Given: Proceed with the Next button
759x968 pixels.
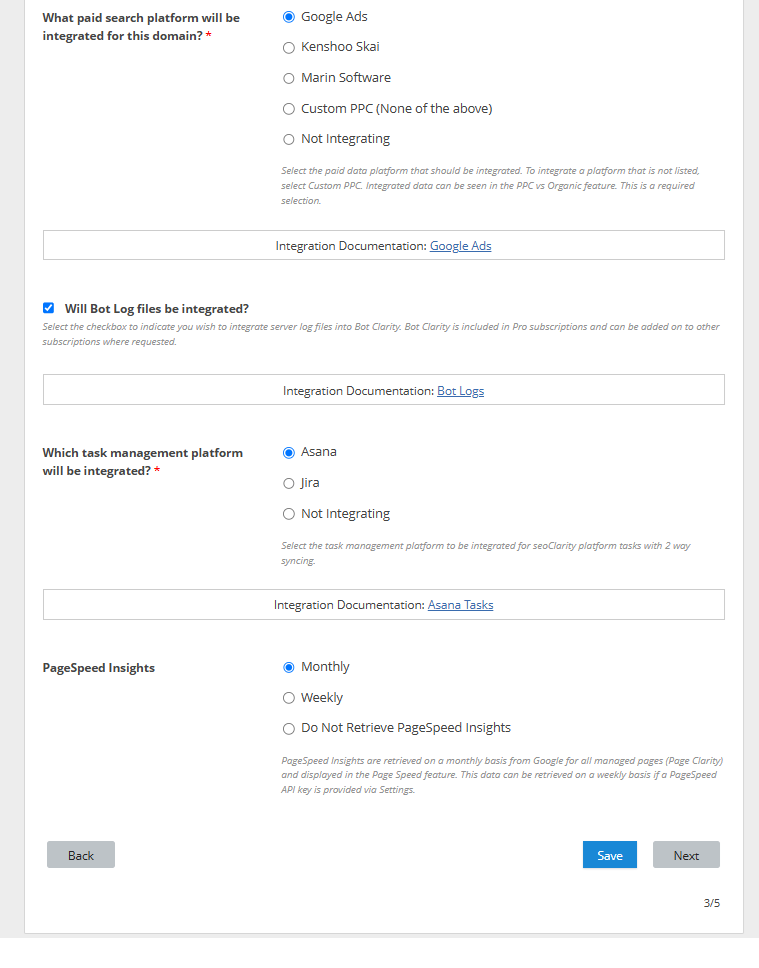Looking at the screenshot, I should coord(686,855).
